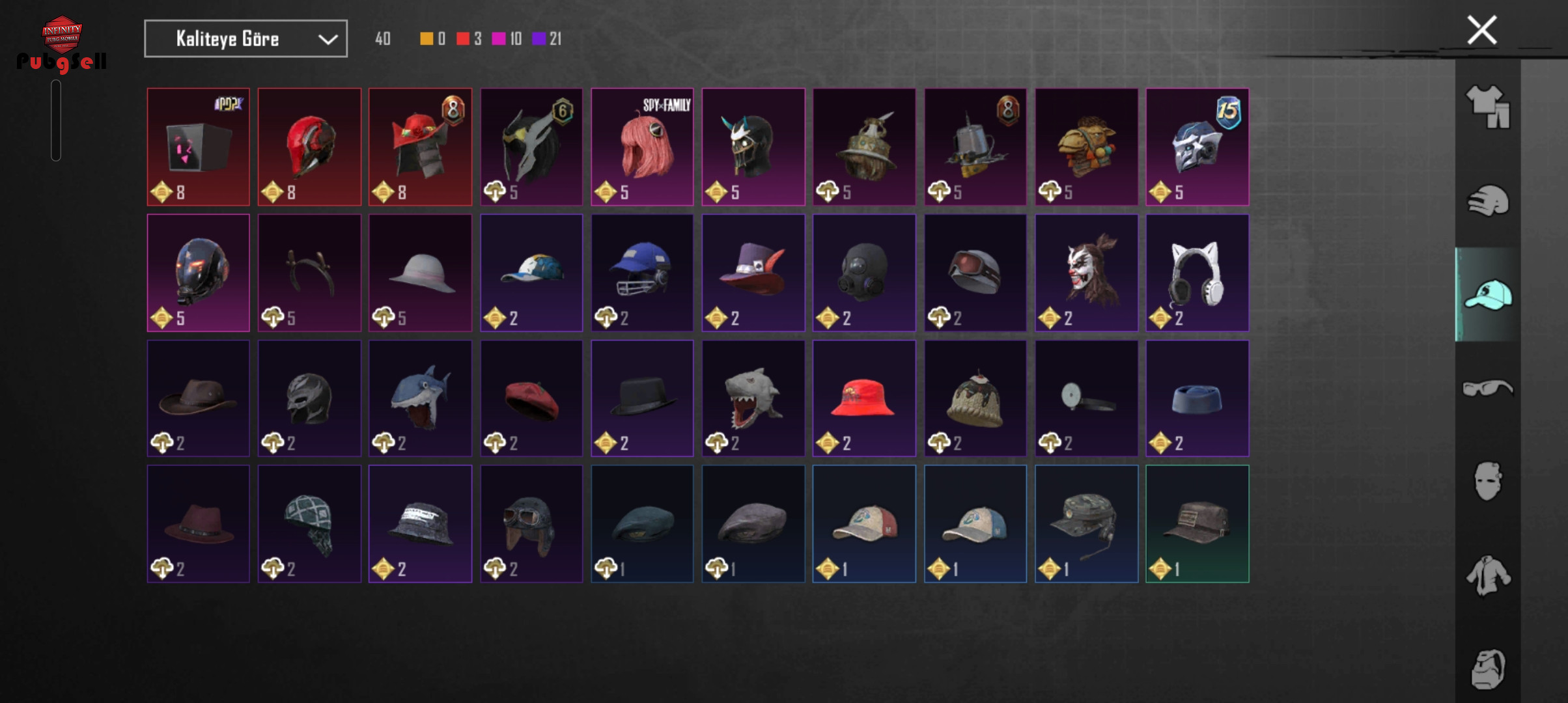Open the glasses category in sidebar
Viewport: 1568px width, 703px height.
1488,388
